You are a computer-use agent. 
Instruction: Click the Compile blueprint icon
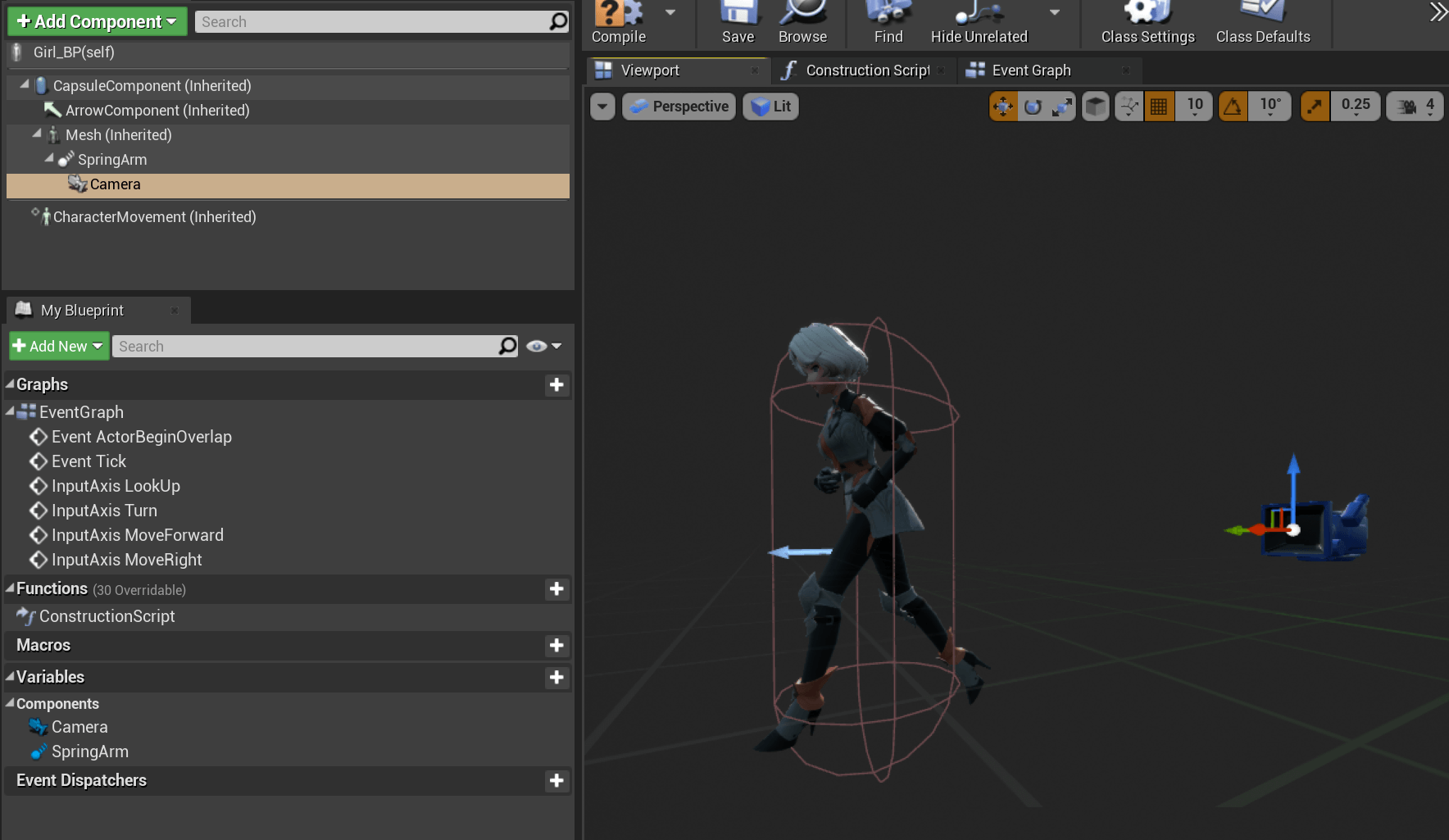(618, 14)
